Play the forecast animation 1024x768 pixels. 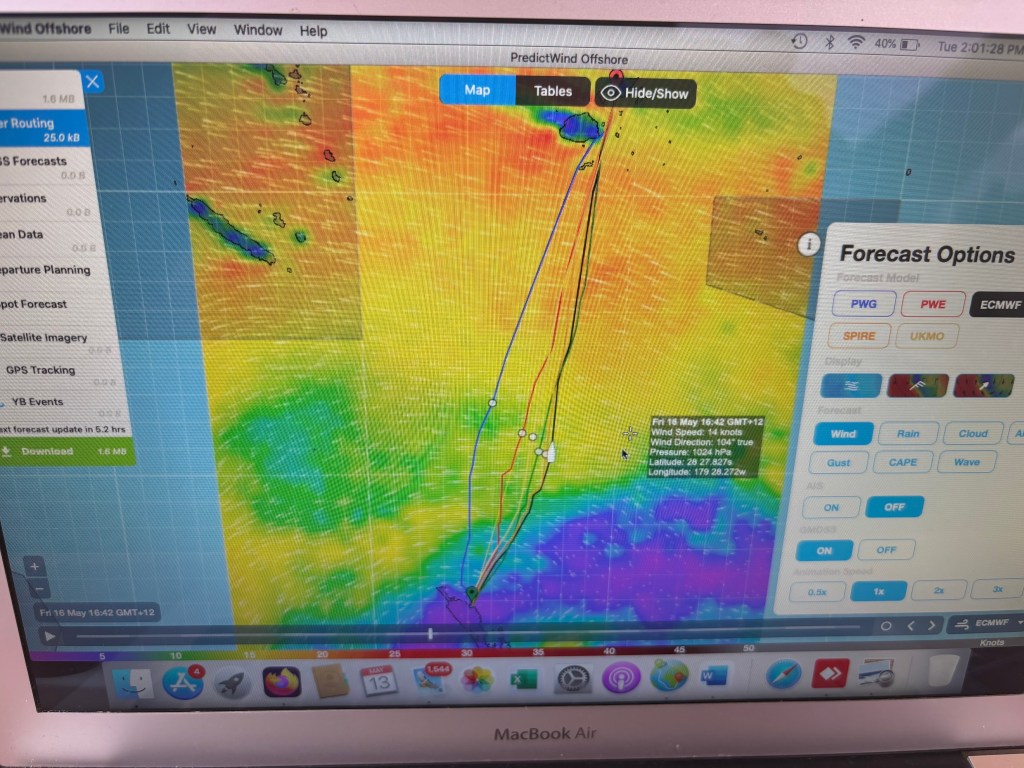(x=49, y=635)
